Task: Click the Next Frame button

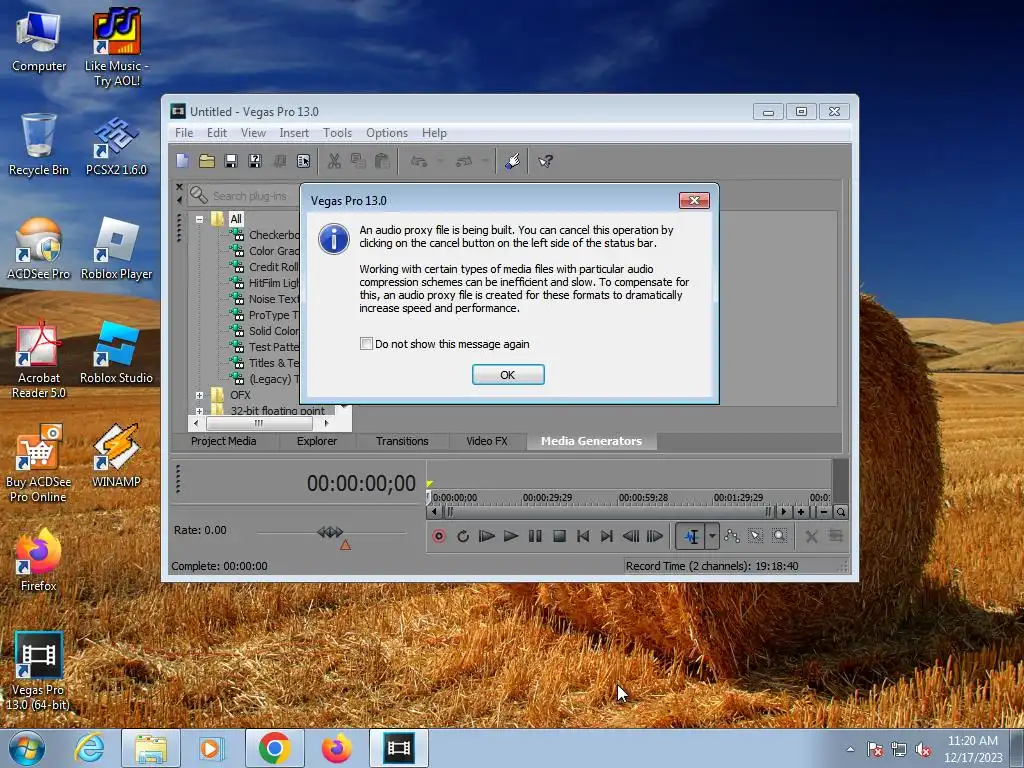Action: coord(654,536)
